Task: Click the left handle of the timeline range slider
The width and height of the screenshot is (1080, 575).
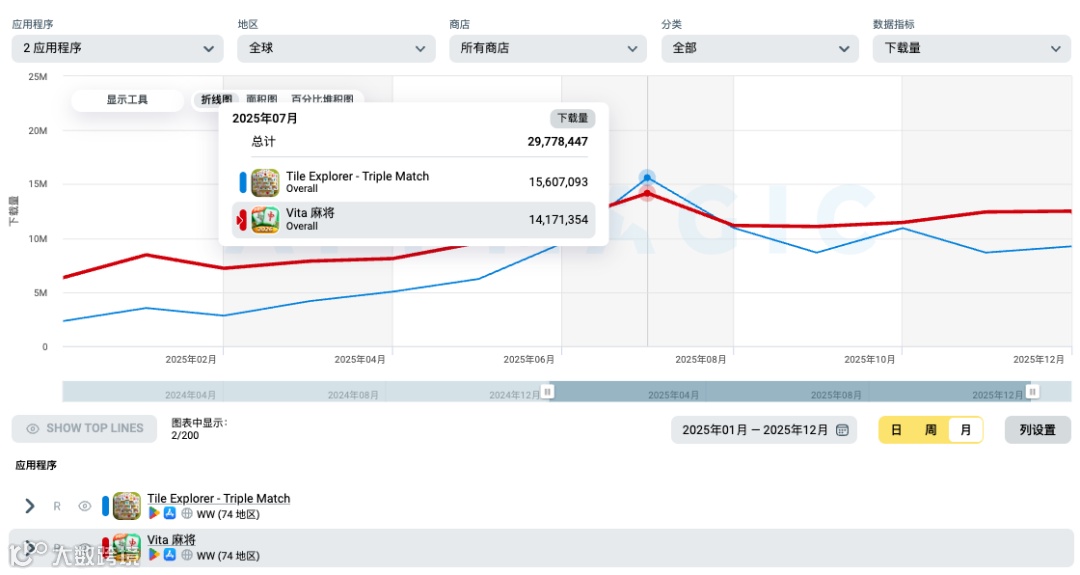Action: [x=548, y=391]
